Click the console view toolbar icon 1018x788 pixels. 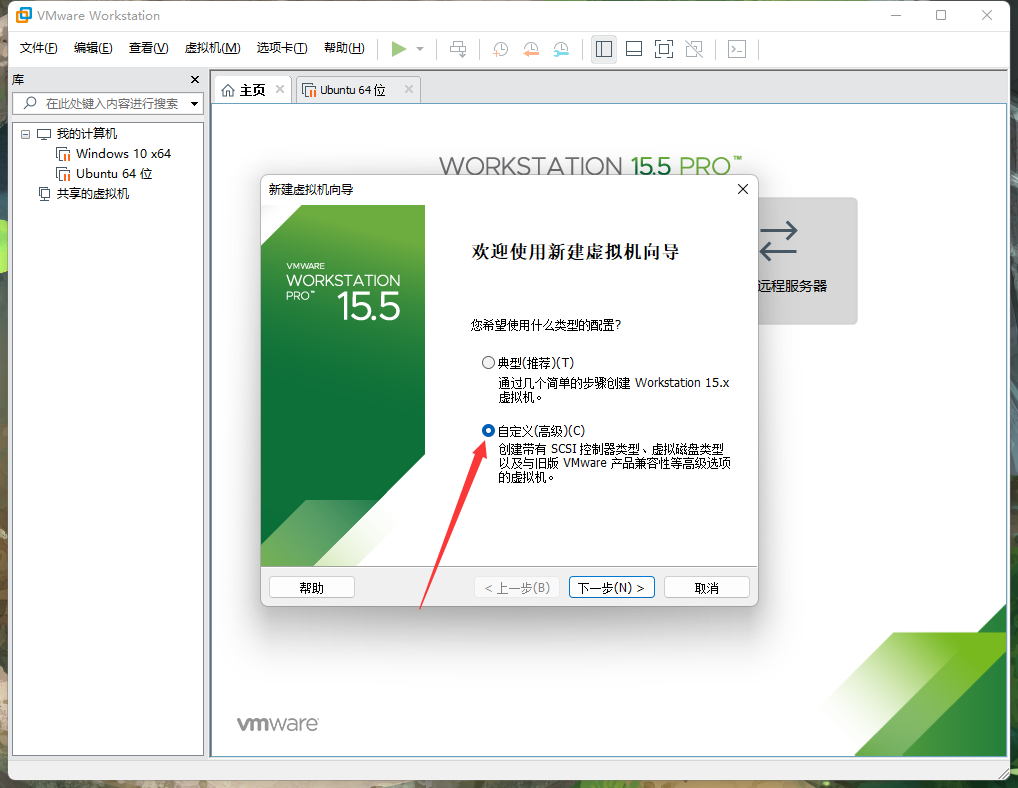(737, 49)
